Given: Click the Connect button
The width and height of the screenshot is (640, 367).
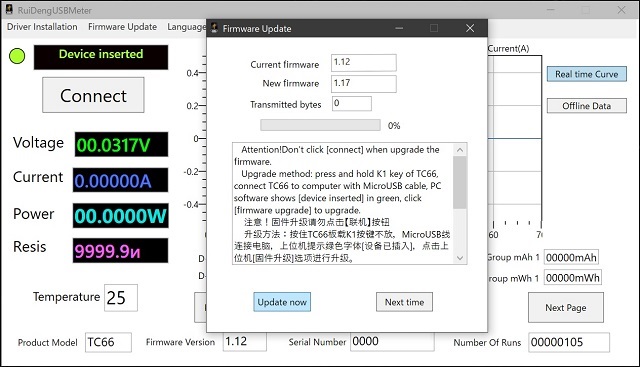Looking at the screenshot, I should (93, 95).
